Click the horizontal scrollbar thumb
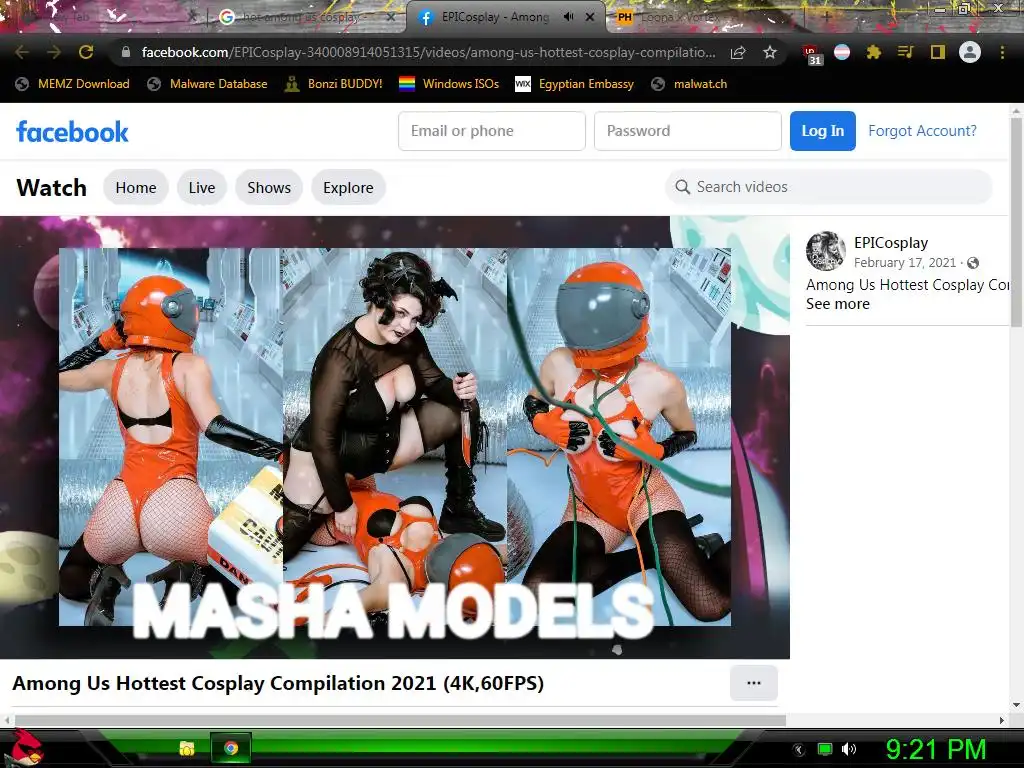 coord(398,720)
